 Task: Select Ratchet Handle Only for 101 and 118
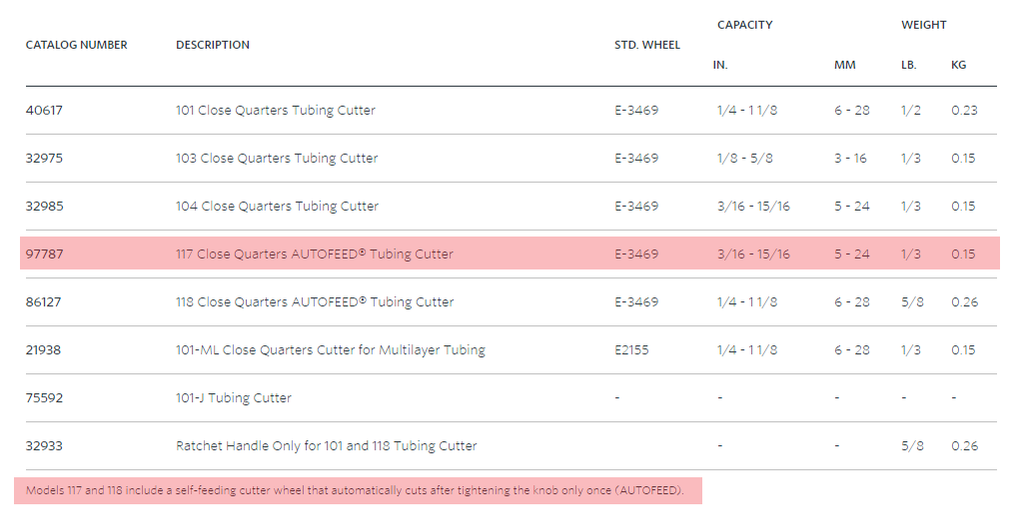[x=327, y=446]
